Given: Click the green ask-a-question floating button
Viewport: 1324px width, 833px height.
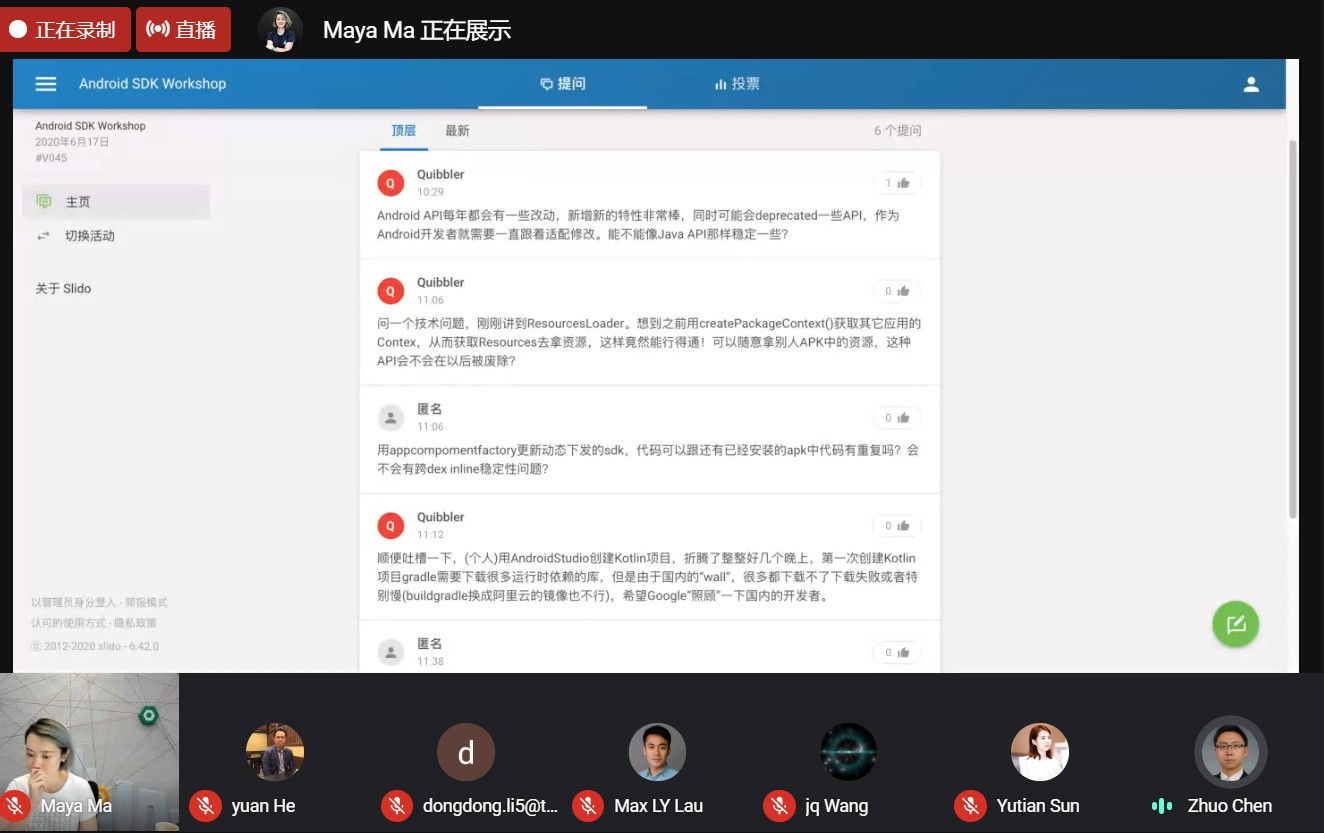Looking at the screenshot, I should (x=1235, y=624).
